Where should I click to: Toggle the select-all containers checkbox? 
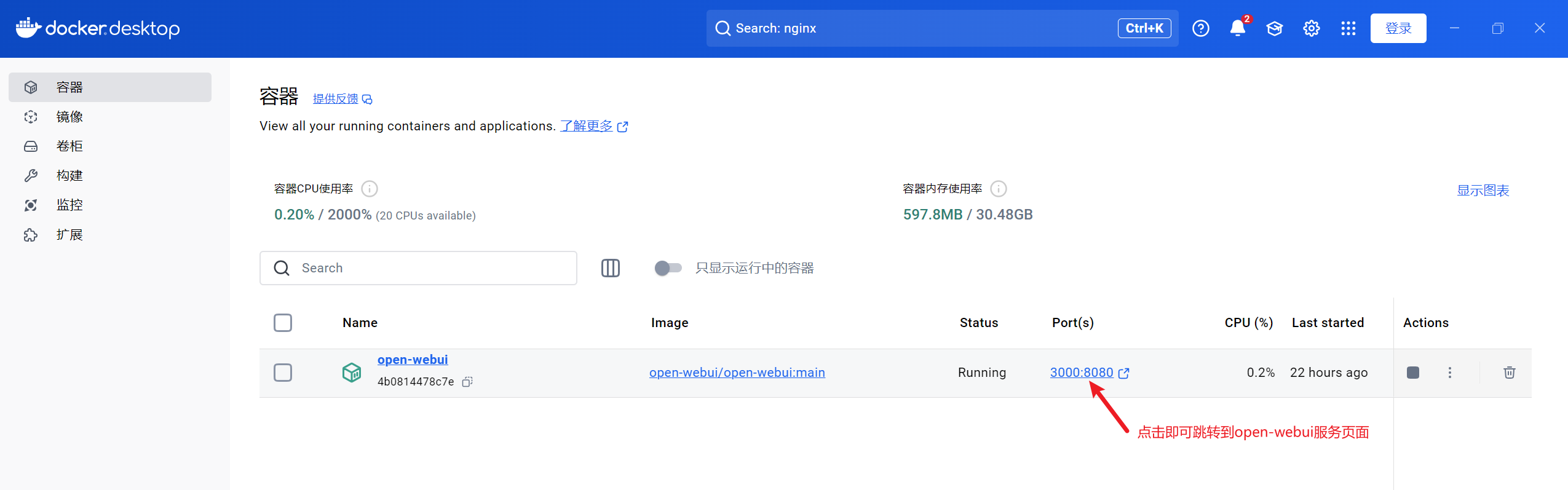click(x=283, y=323)
